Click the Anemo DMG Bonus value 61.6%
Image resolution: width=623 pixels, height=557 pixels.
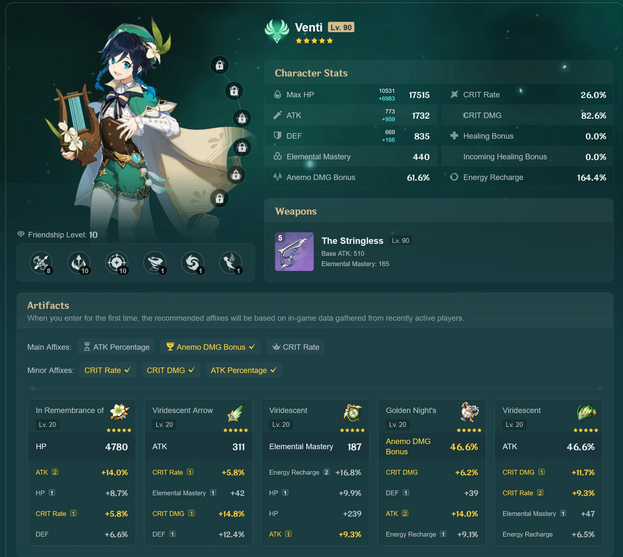point(418,178)
